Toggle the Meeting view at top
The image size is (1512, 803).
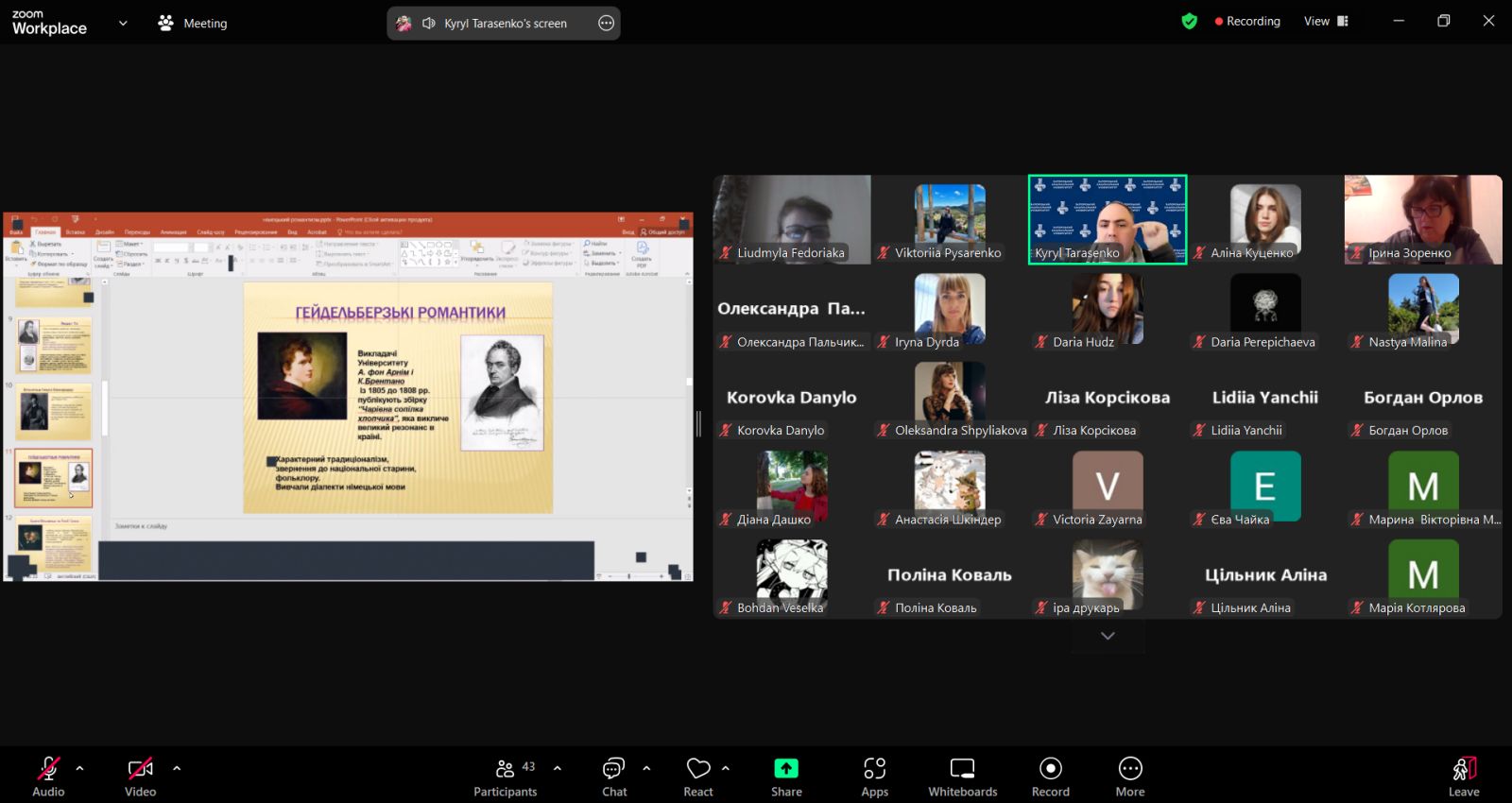point(193,23)
